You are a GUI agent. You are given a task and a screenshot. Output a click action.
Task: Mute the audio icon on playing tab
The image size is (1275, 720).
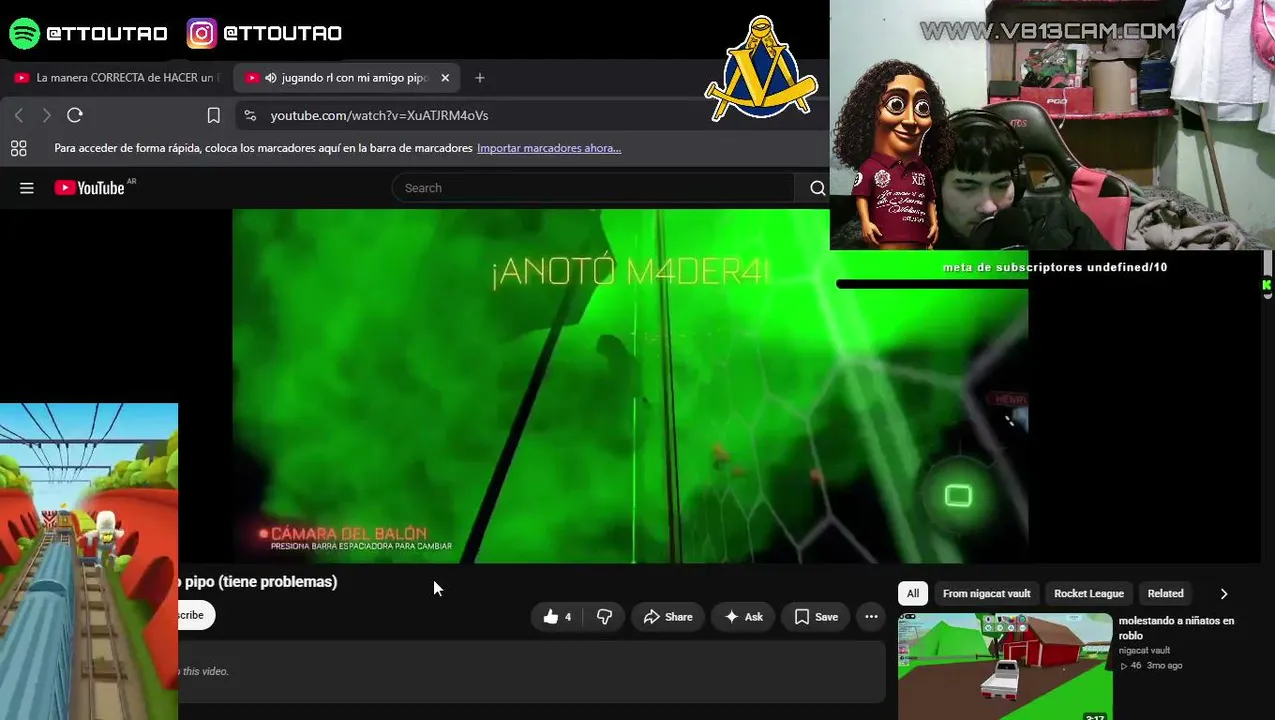[x=270, y=78]
